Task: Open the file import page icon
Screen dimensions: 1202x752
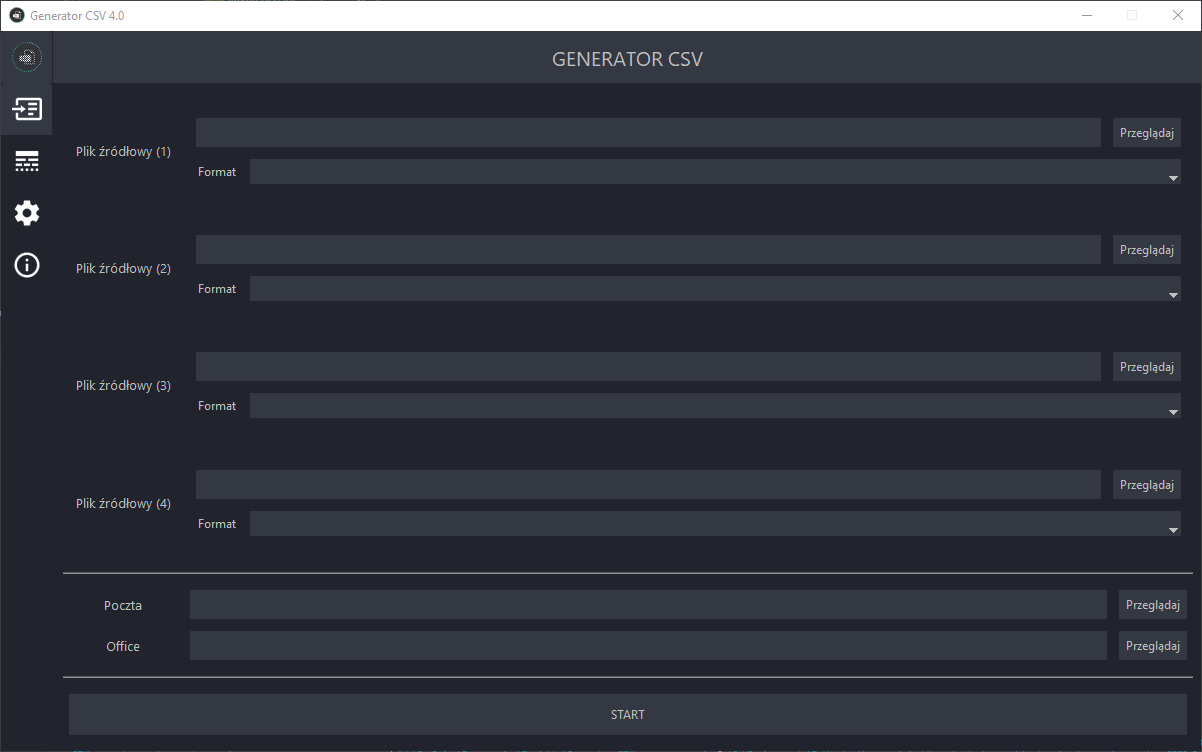Action: click(27, 109)
